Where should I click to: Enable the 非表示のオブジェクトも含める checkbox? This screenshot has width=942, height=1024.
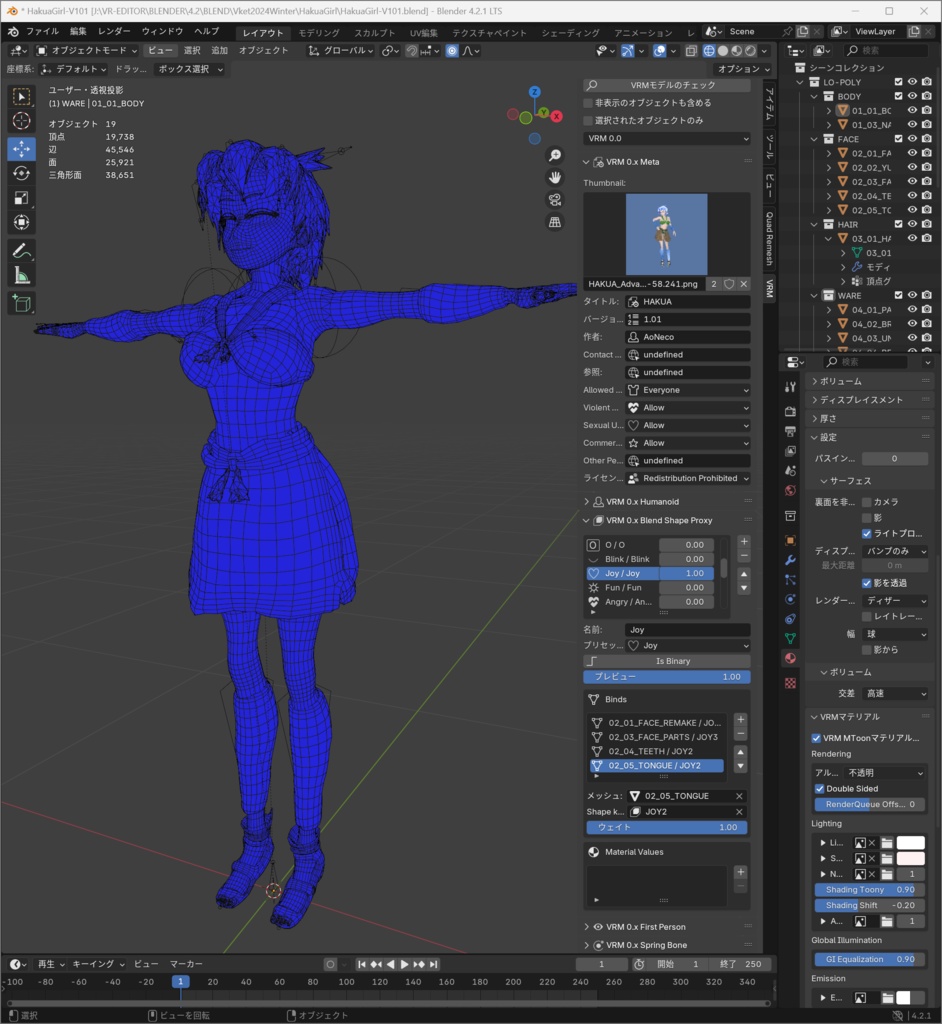[587, 103]
